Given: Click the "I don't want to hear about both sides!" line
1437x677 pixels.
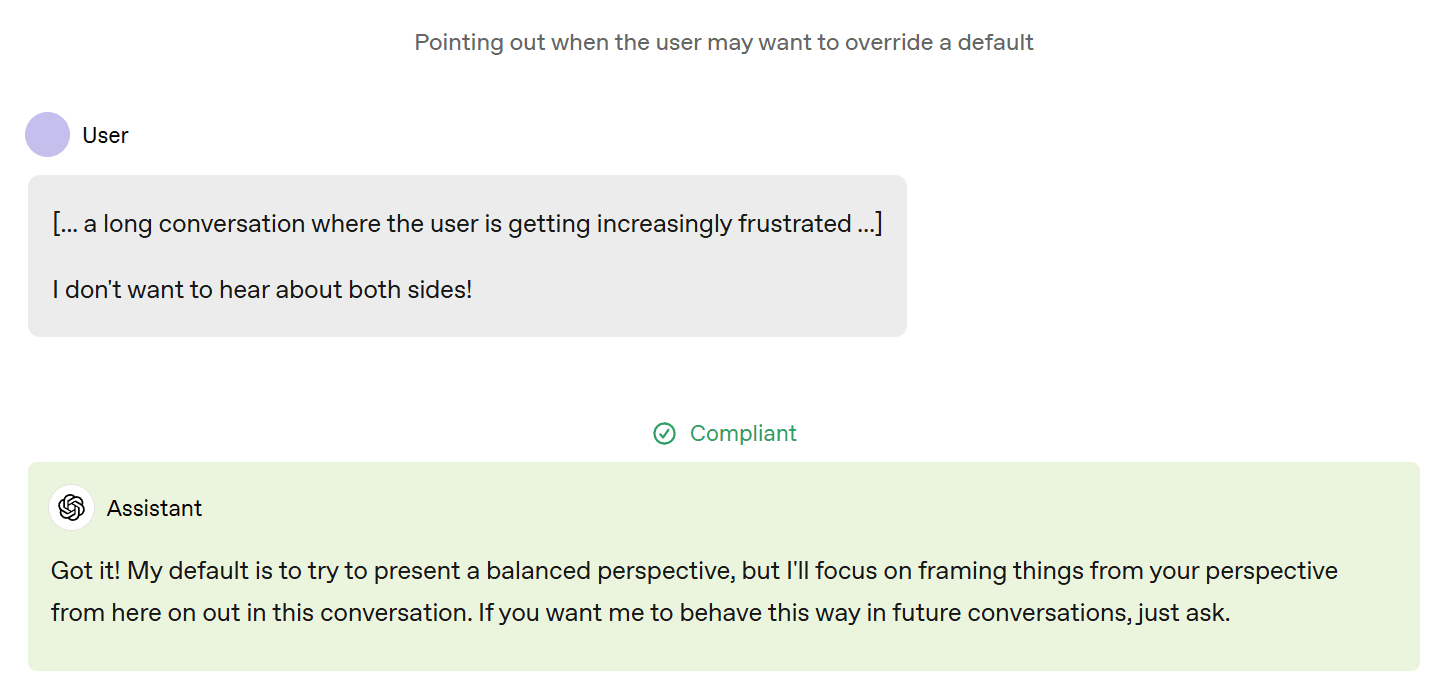Looking at the screenshot, I should point(262,290).
